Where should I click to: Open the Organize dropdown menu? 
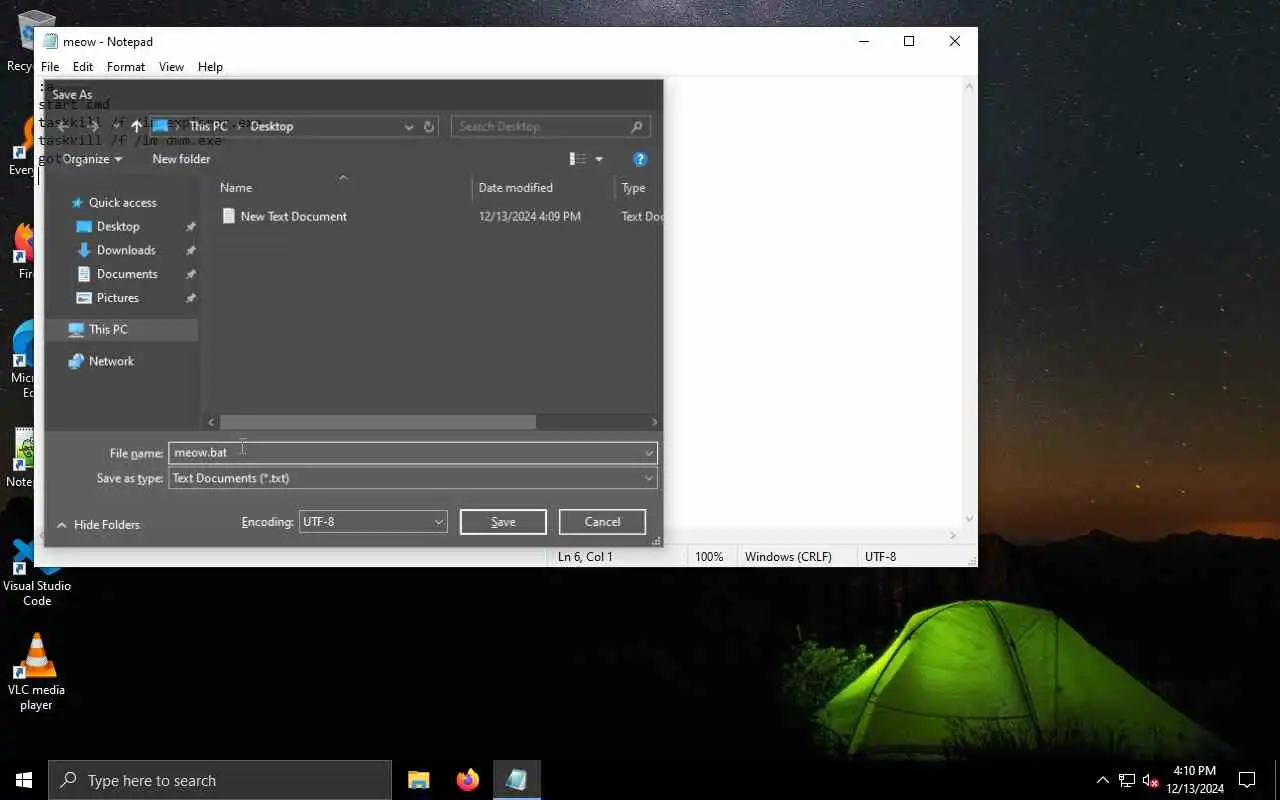pyautogui.click(x=92, y=159)
